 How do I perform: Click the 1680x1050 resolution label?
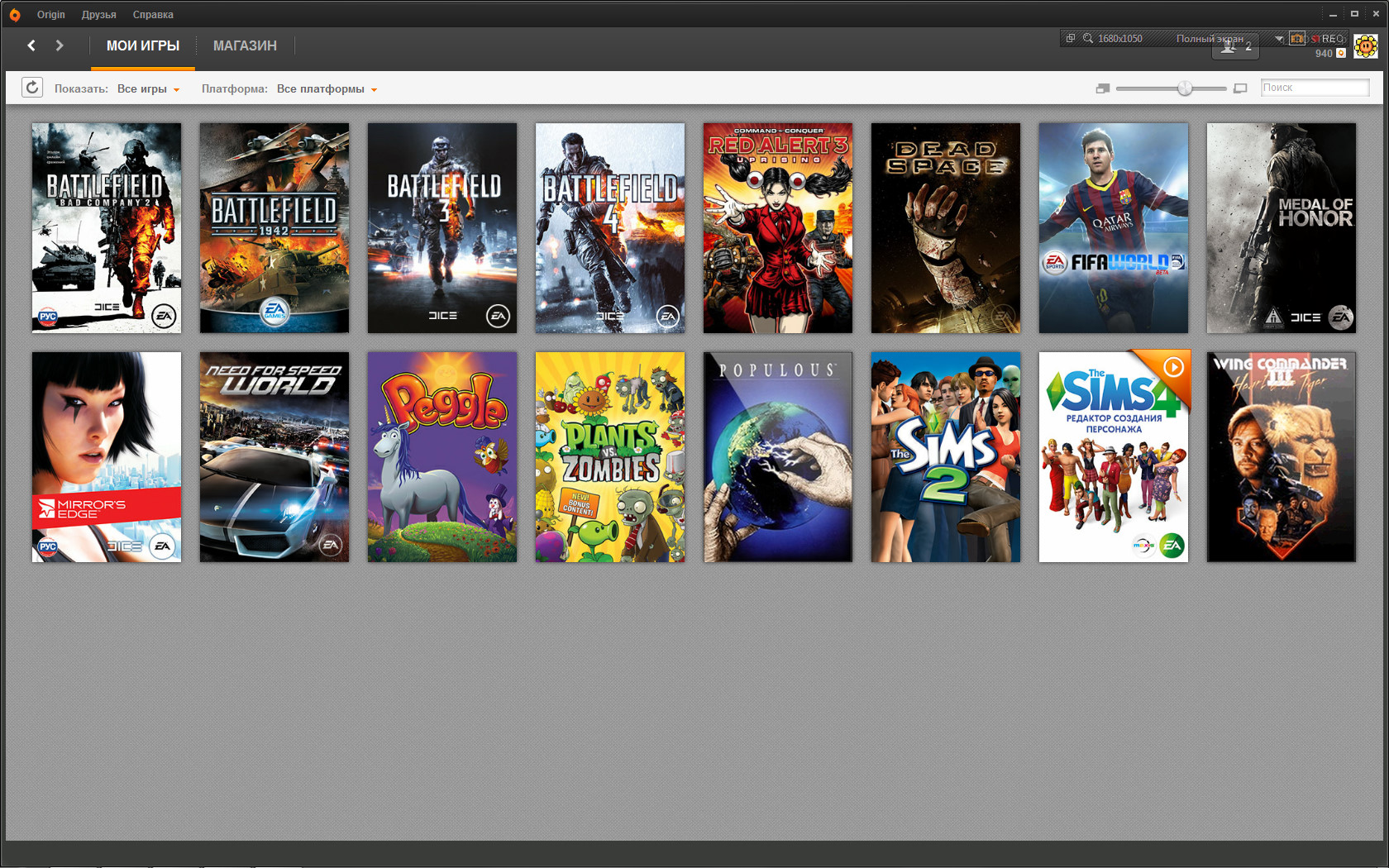click(1120, 39)
